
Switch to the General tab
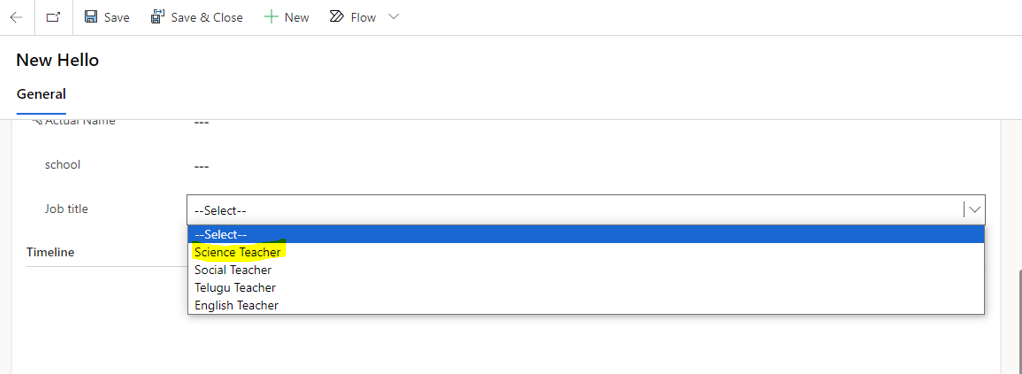[x=41, y=94]
